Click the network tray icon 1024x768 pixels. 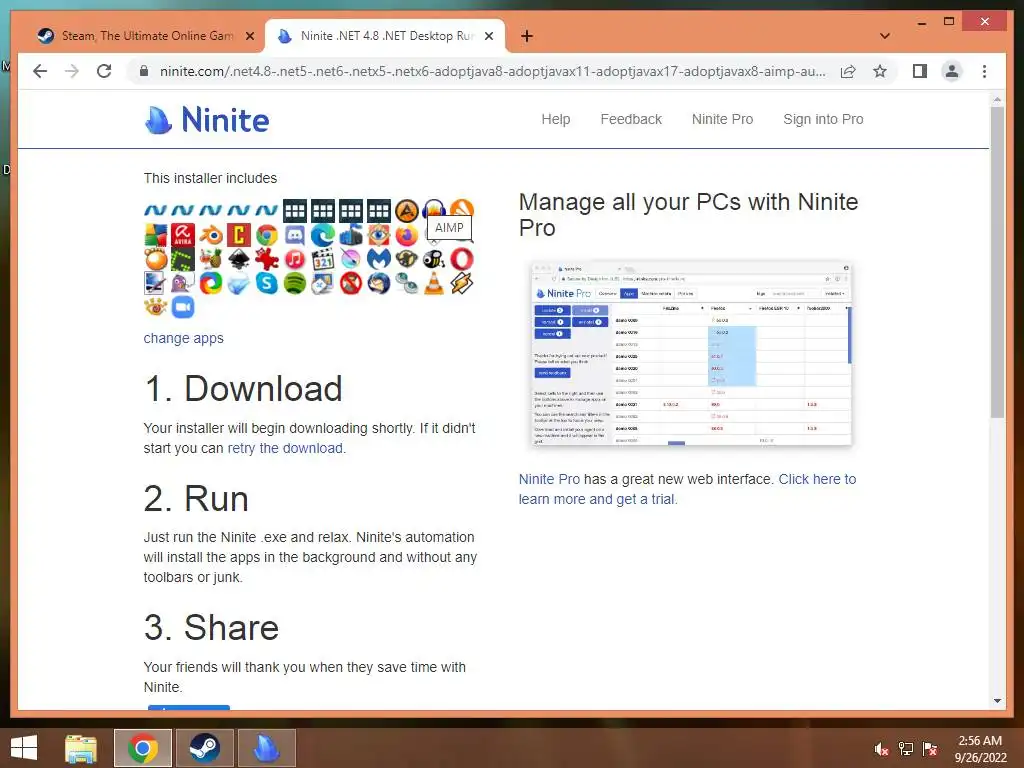906,748
